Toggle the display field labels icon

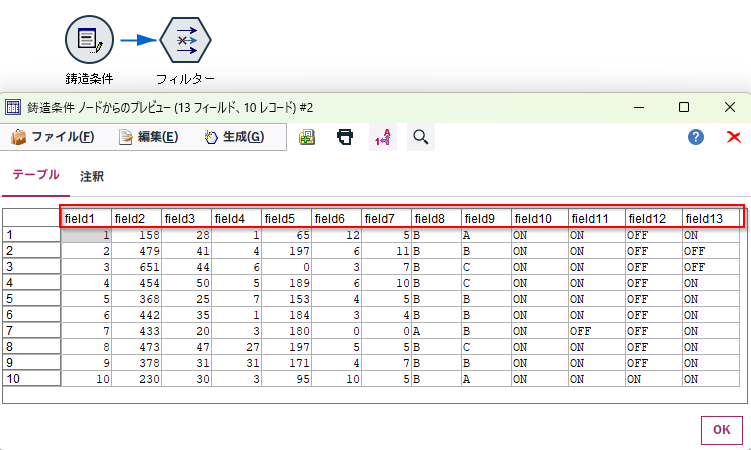tap(383, 137)
